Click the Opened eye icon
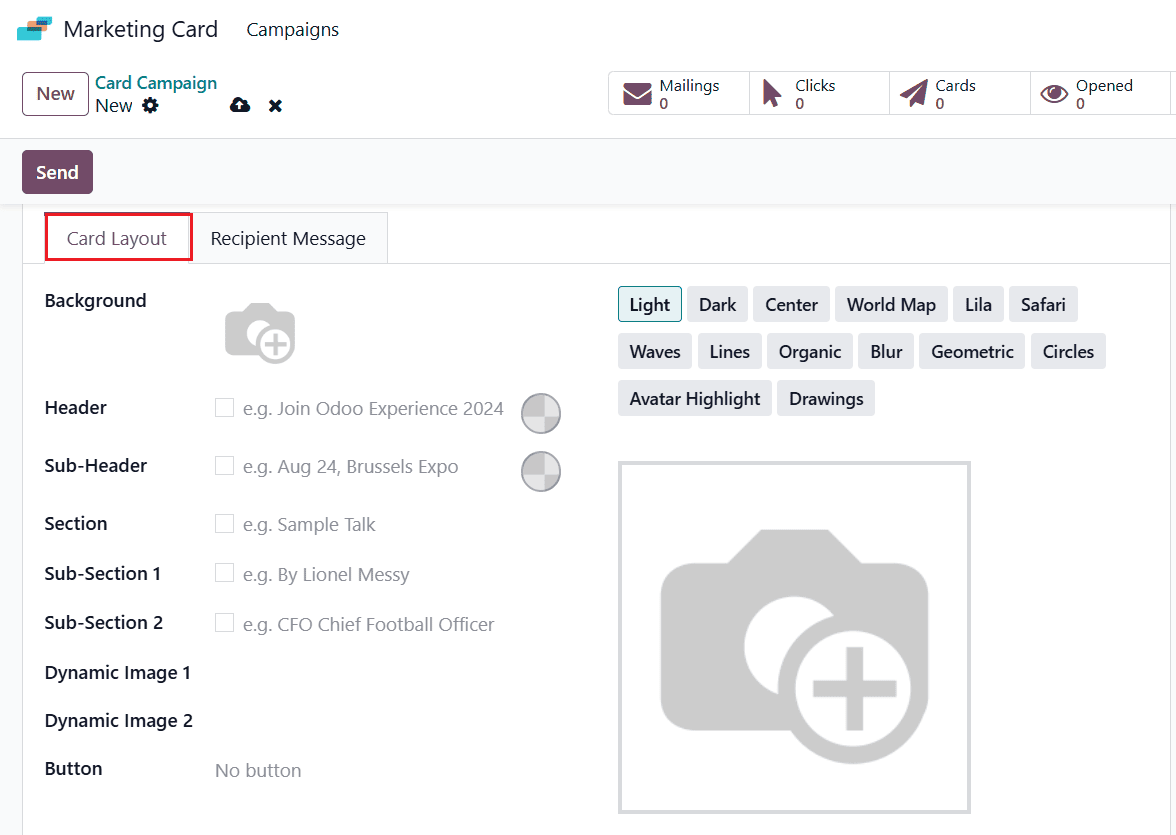Viewport: 1176px width, 835px height. (x=1054, y=94)
